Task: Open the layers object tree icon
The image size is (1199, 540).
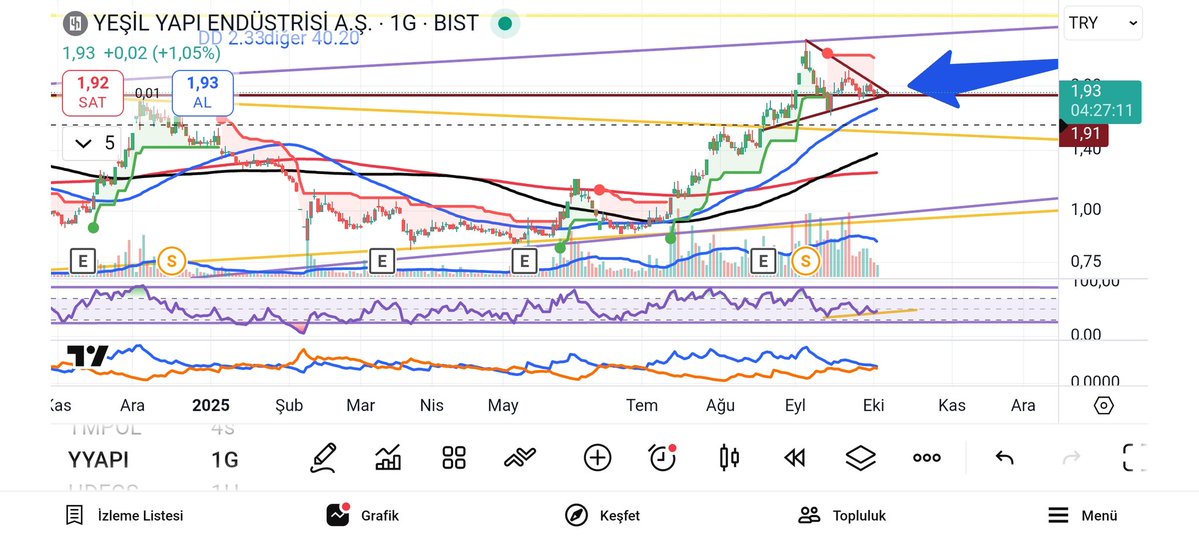Action: 860,458
